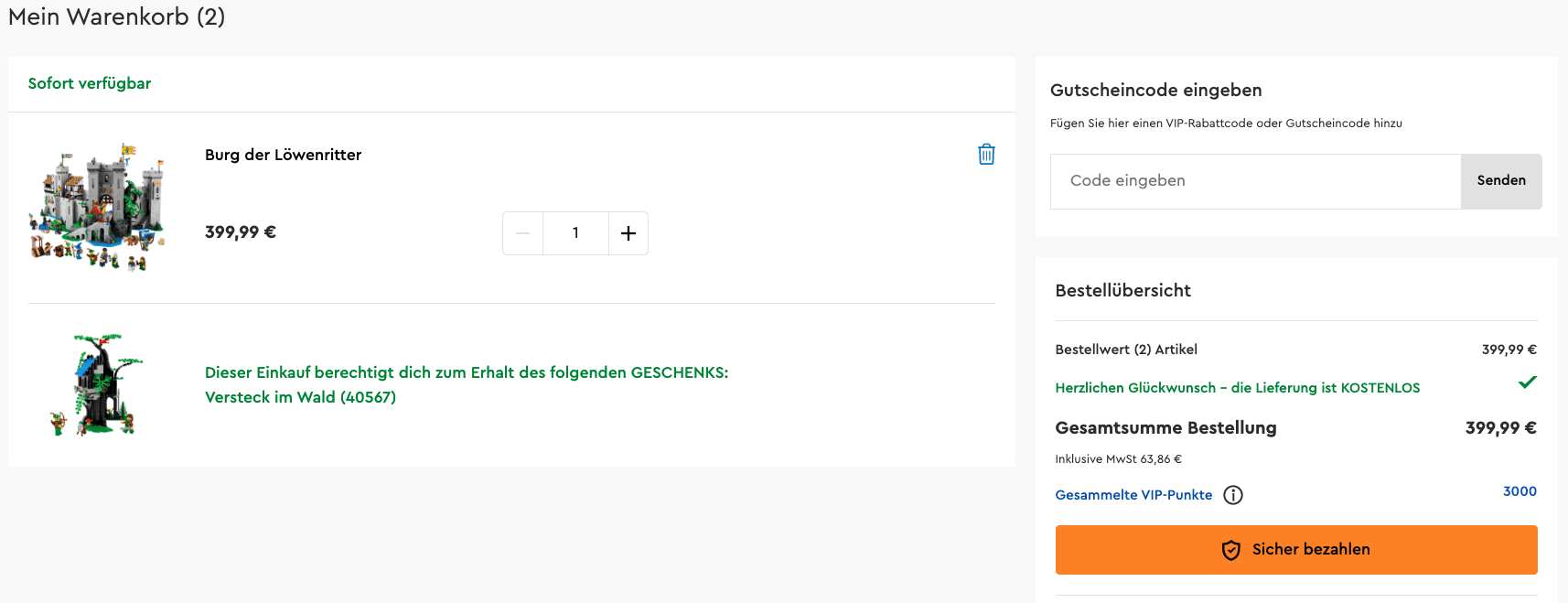Click the Mein Warenkorb (2) heading
The width and height of the screenshot is (1568, 603).
(x=116, y=16)
